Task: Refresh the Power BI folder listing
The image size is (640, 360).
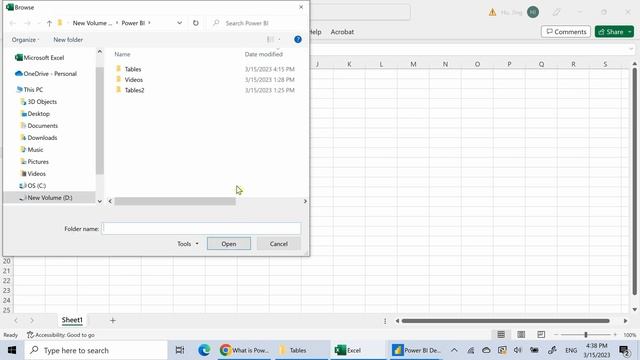Action: [196, 23]
